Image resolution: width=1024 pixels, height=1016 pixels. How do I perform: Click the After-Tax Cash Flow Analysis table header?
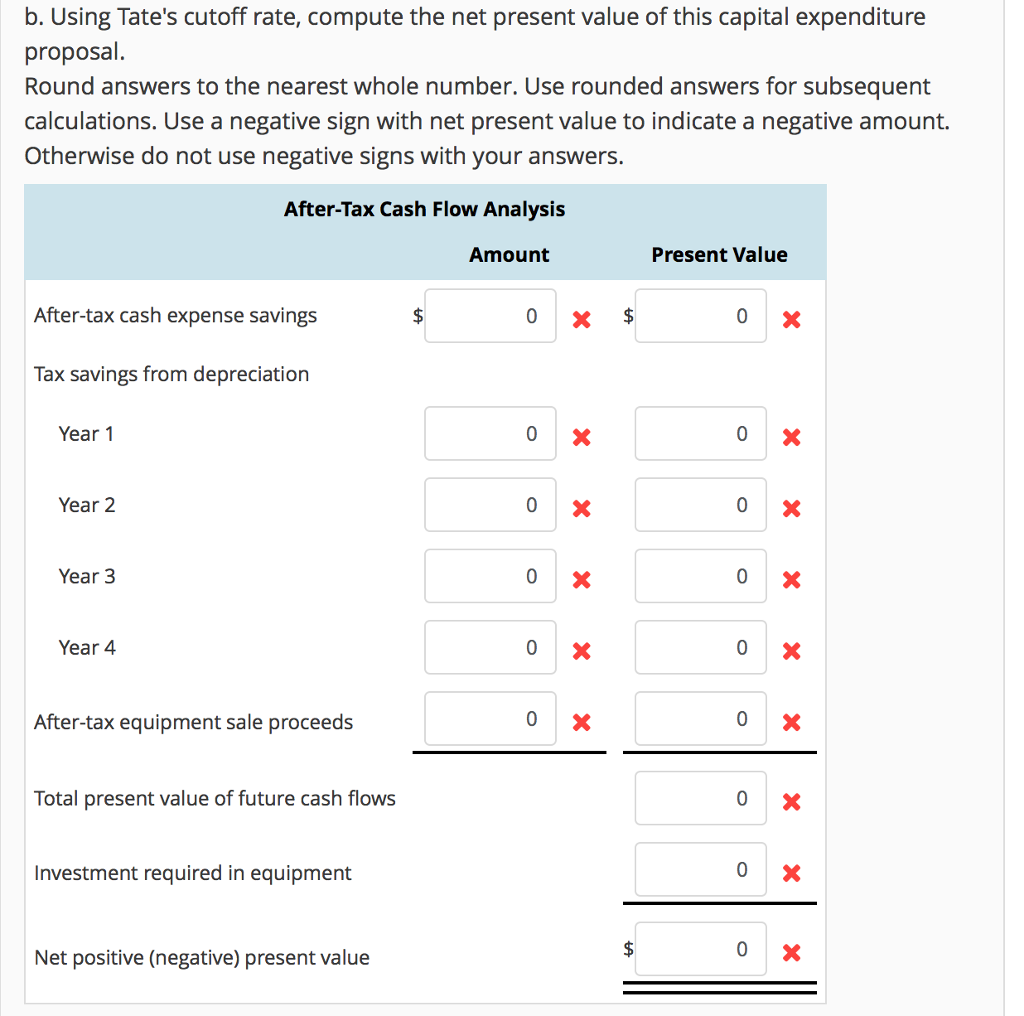coord(424,209)
